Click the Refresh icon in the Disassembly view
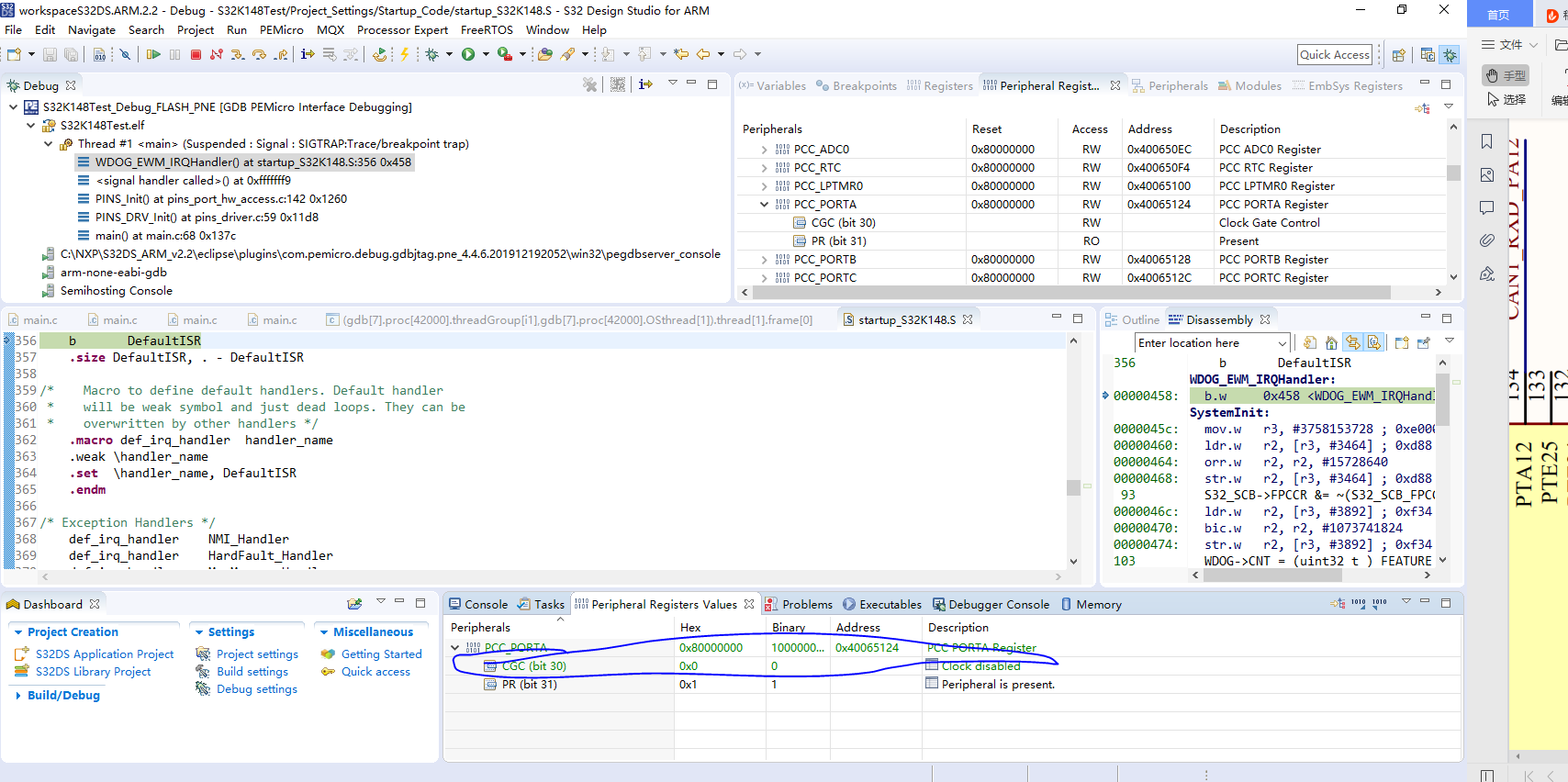The image size is (1568, 782). pyautogui.click(x=1310, y=342)
